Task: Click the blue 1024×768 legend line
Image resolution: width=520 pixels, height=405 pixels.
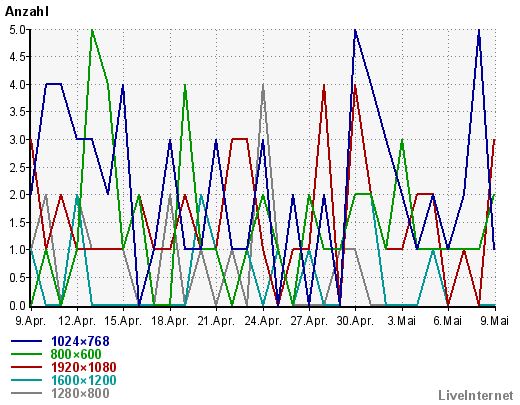Action: (x=27, y=341)
